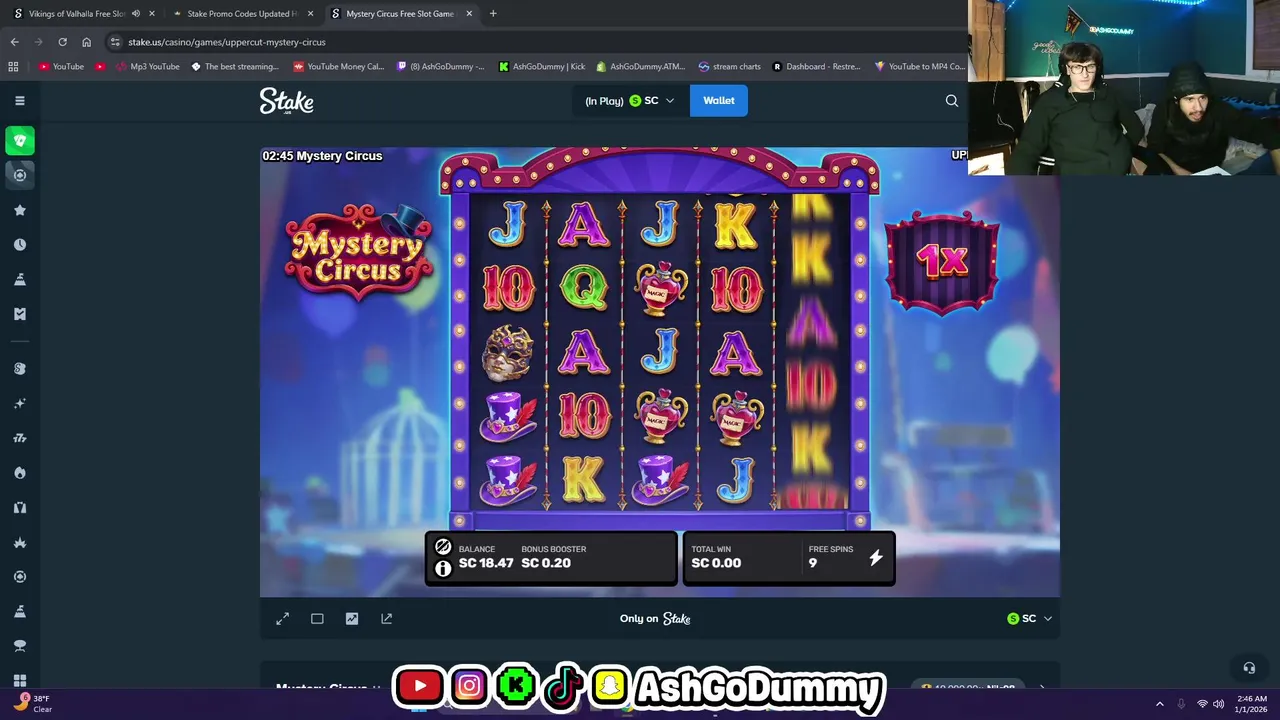Viewport: 1280px width, 720px height.
Task: Click the Free Spins count 9
Action: [813, 563]
